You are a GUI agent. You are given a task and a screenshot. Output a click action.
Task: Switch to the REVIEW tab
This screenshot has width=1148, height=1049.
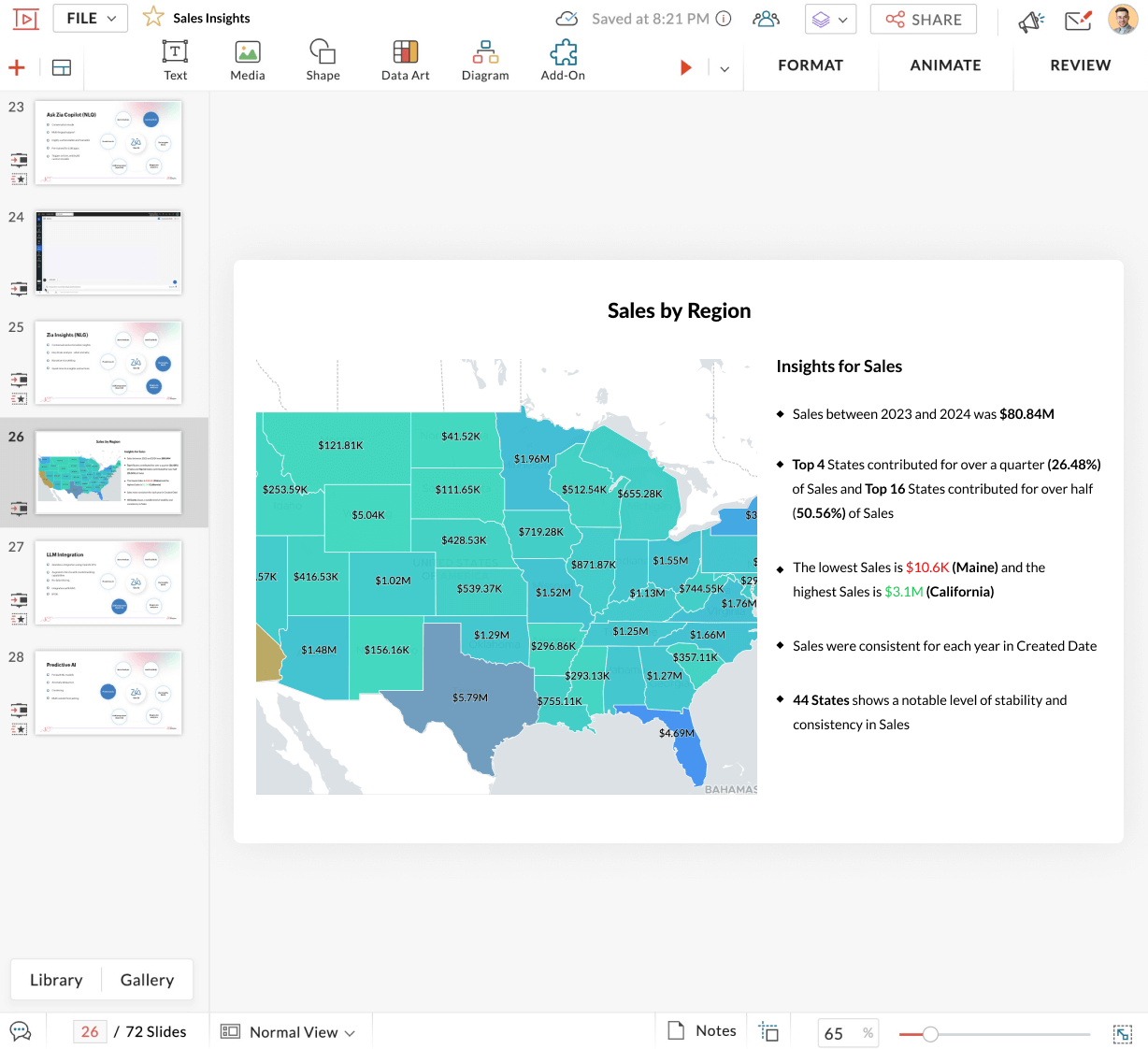1080,65
